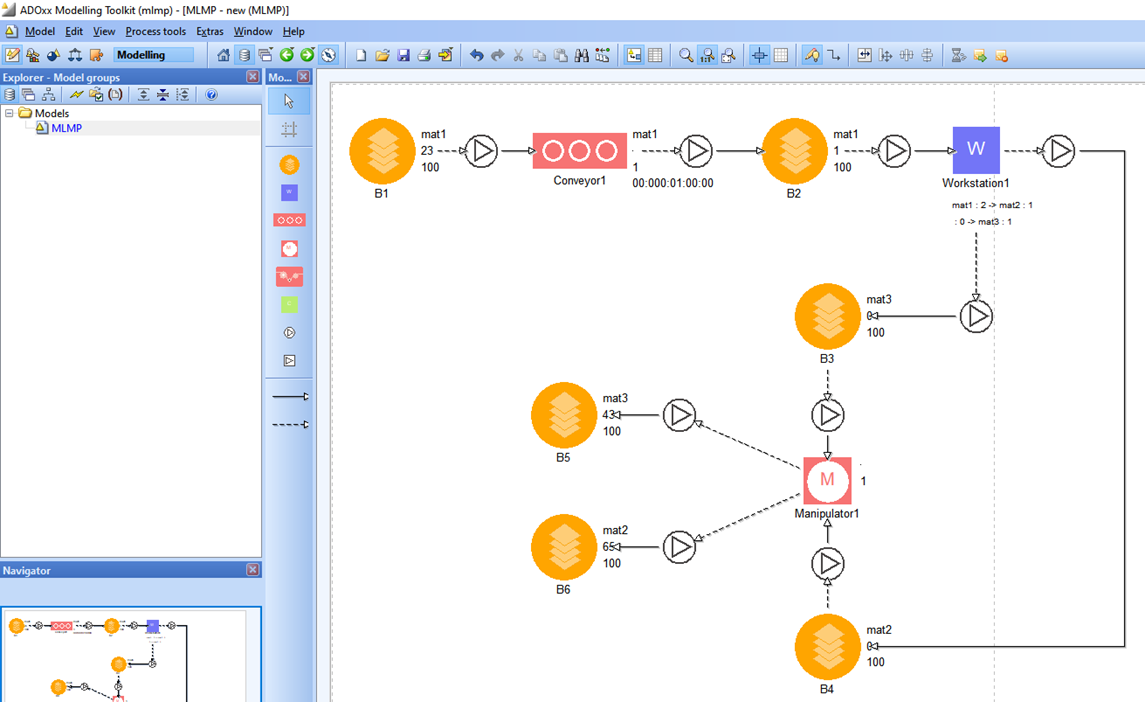
Task: Click the hourglass simulation icon
Action: [x=959, y=55]
